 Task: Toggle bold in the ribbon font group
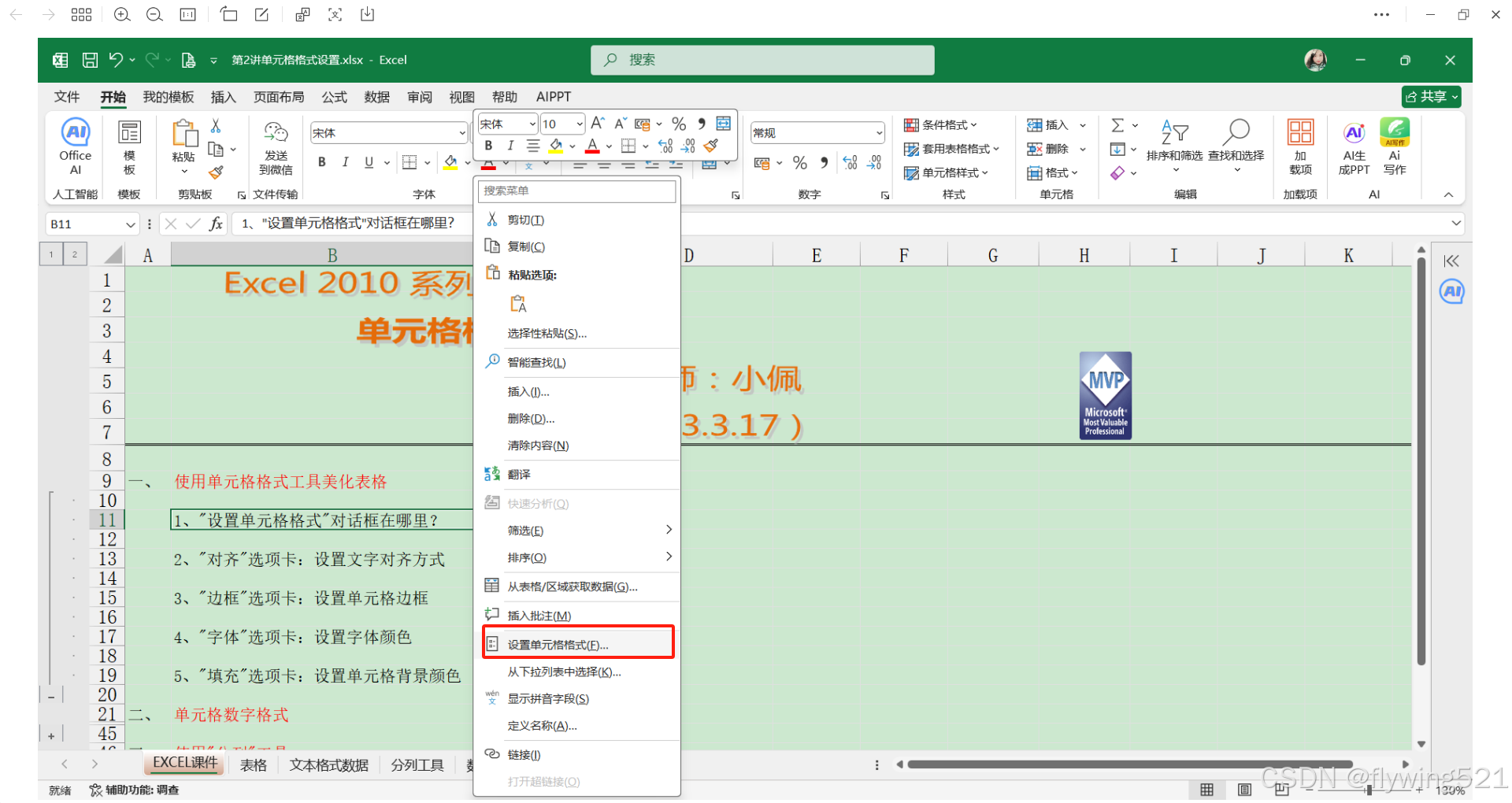322,162
